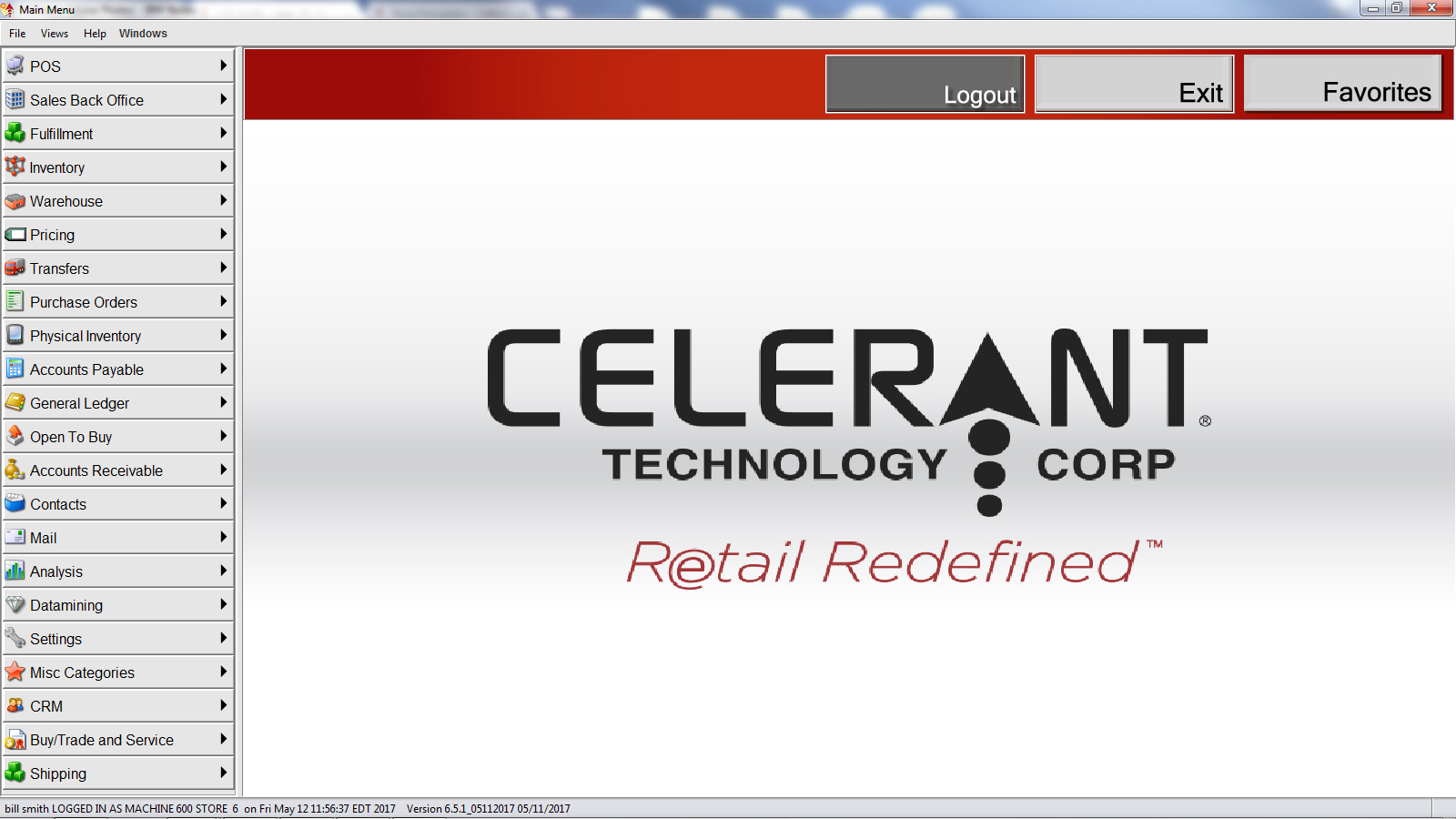Click the Pricing tag icon

click(x=15, y=234)
